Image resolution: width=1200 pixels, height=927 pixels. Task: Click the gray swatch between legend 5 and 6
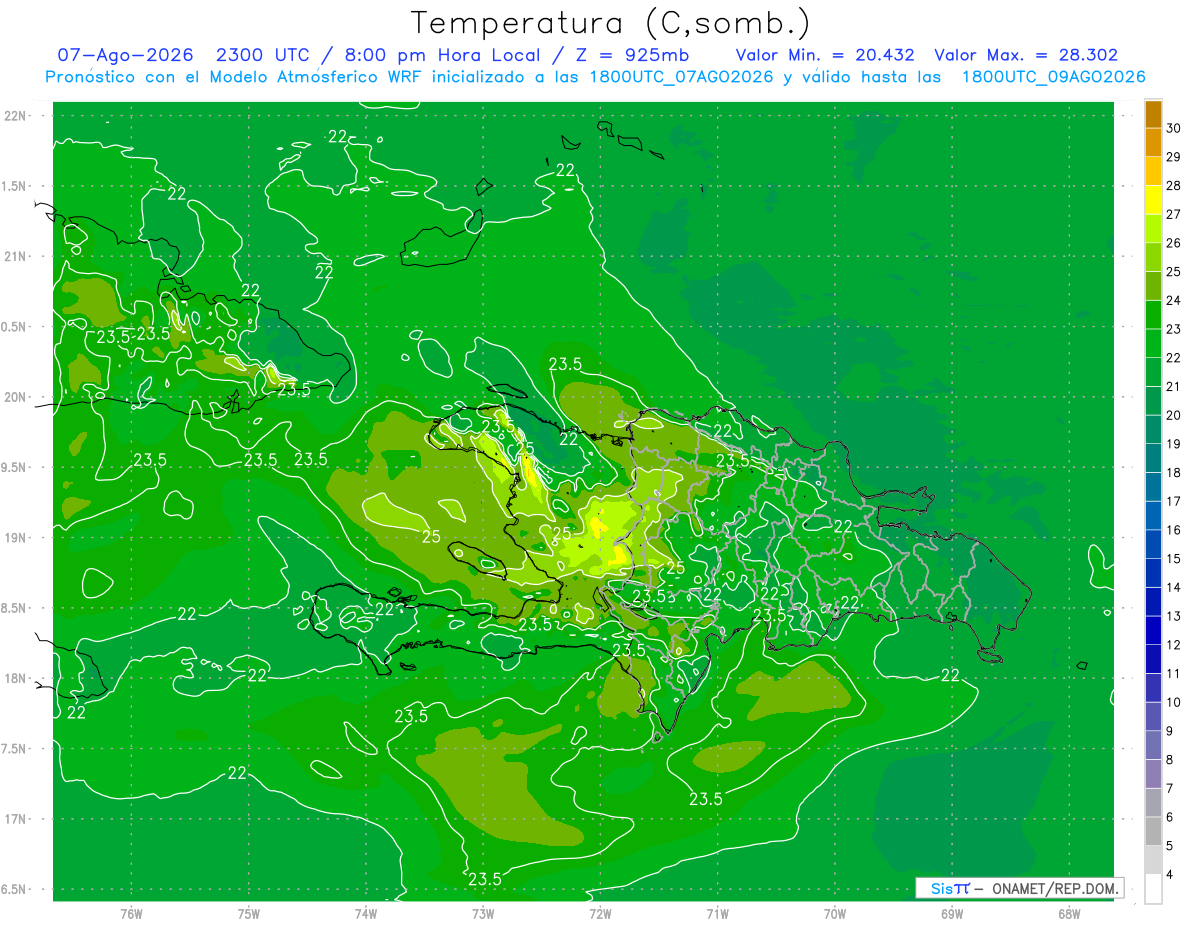1153,832
